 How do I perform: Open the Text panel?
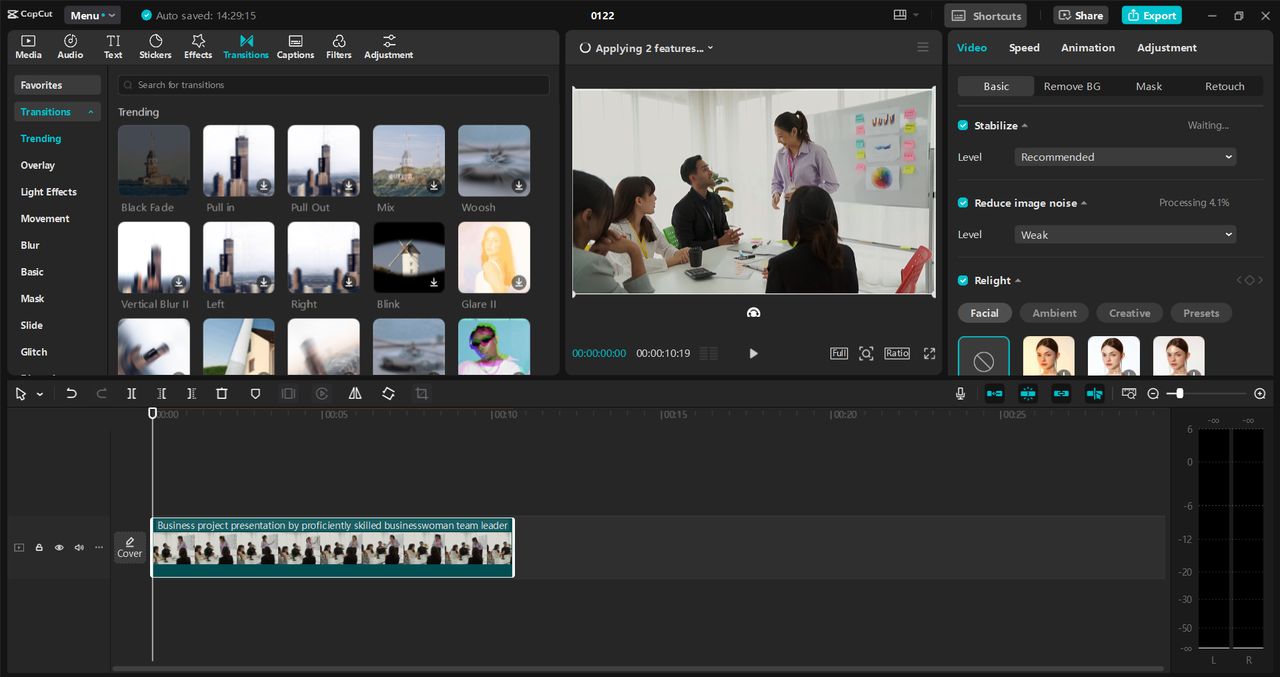pyautogui.click(x=113, y=47)
